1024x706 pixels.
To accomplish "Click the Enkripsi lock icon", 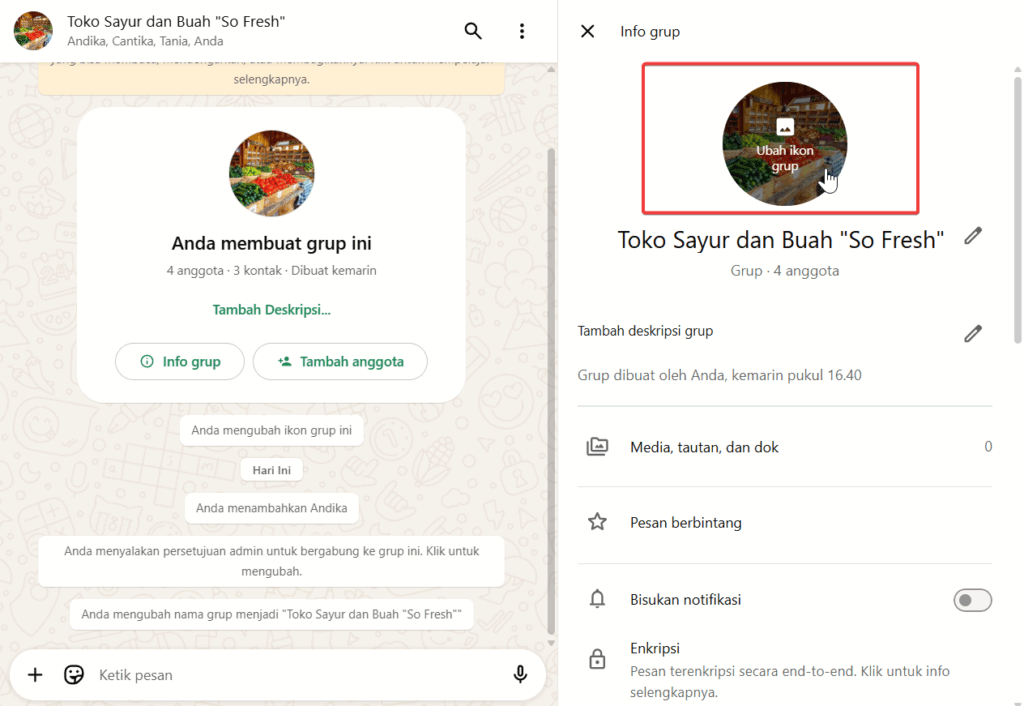I will pyautogui.click(x=597, y=659).
